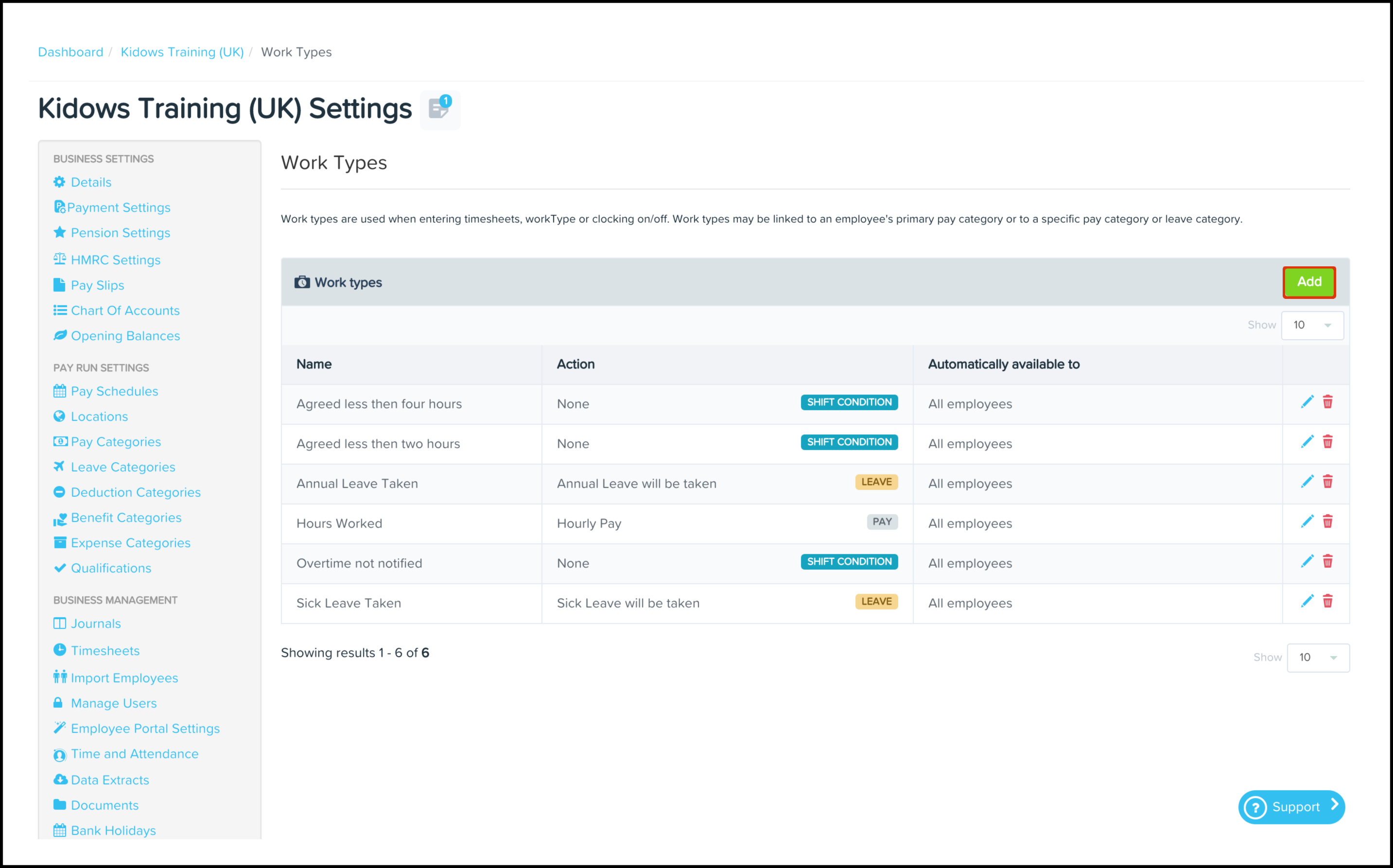Open Payment Settings in the sidebar
Image resolution: width=1393 pixels, height=868 pixels.
click(119, 208)
